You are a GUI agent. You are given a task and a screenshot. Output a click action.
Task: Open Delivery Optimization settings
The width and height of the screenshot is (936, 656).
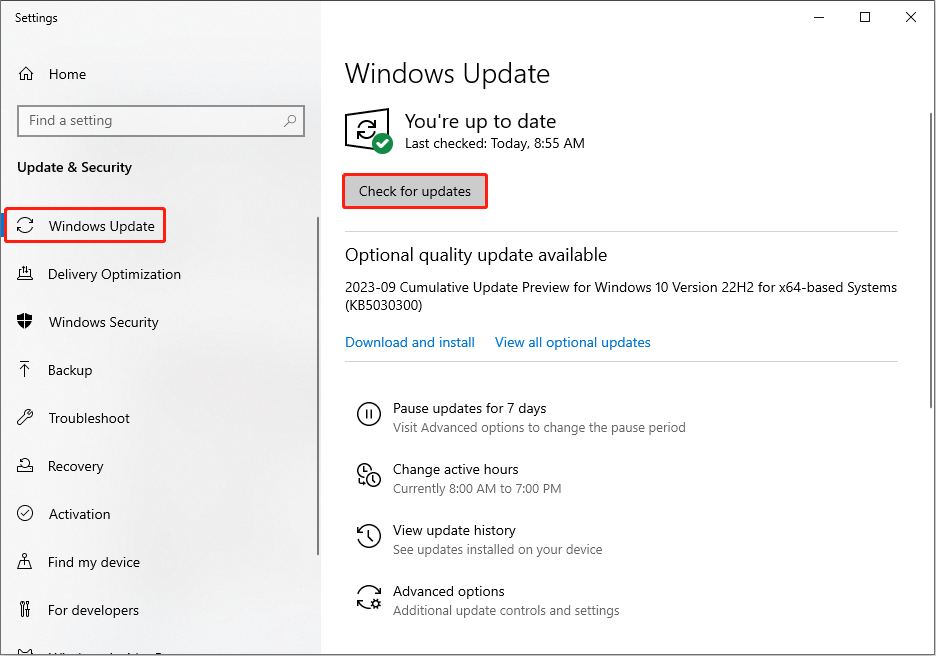pyautogui.click(x=114, y=274)
